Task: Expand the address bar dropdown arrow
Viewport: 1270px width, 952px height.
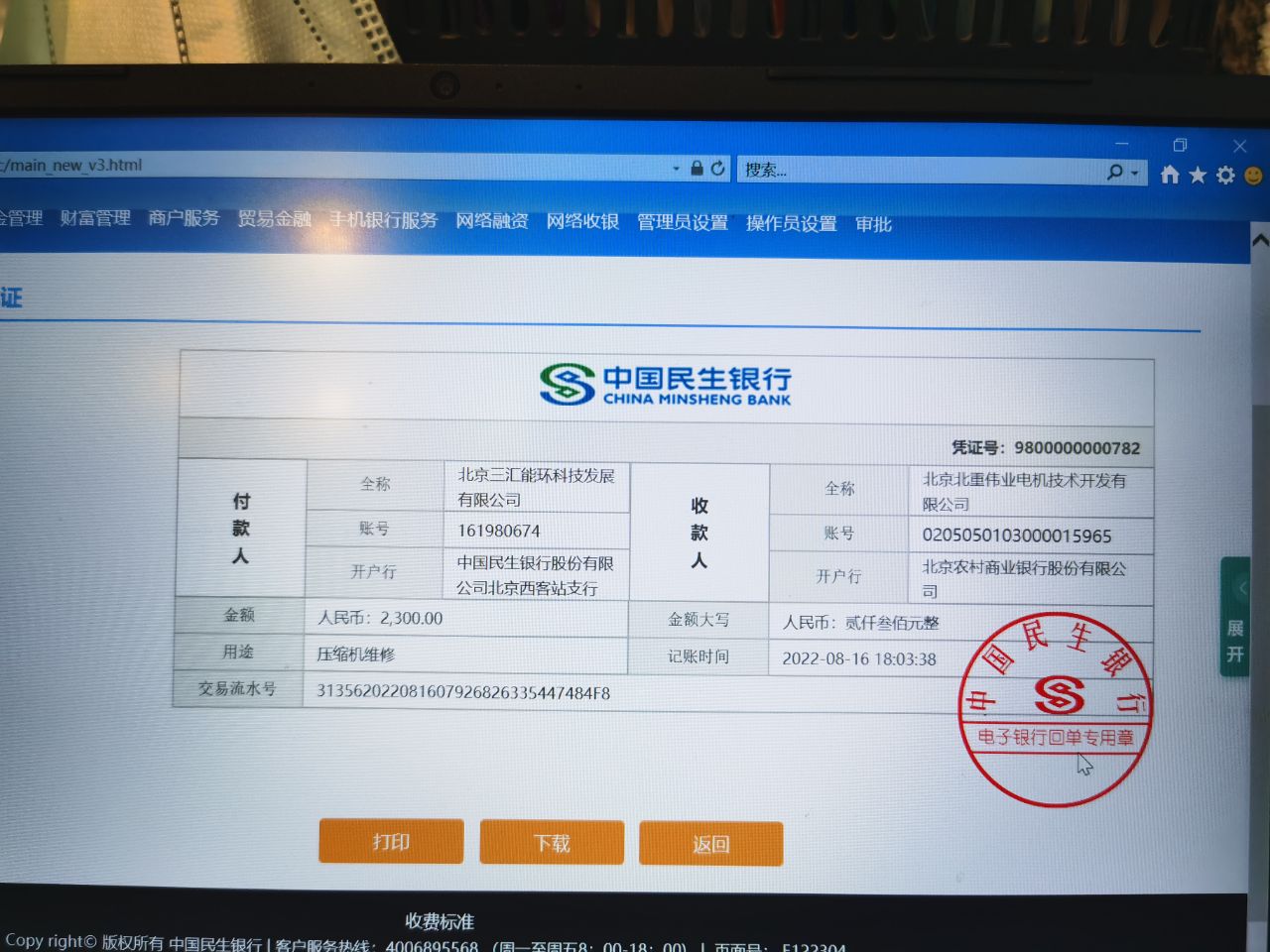Action: pyautogui.click(x=676, y=169)
